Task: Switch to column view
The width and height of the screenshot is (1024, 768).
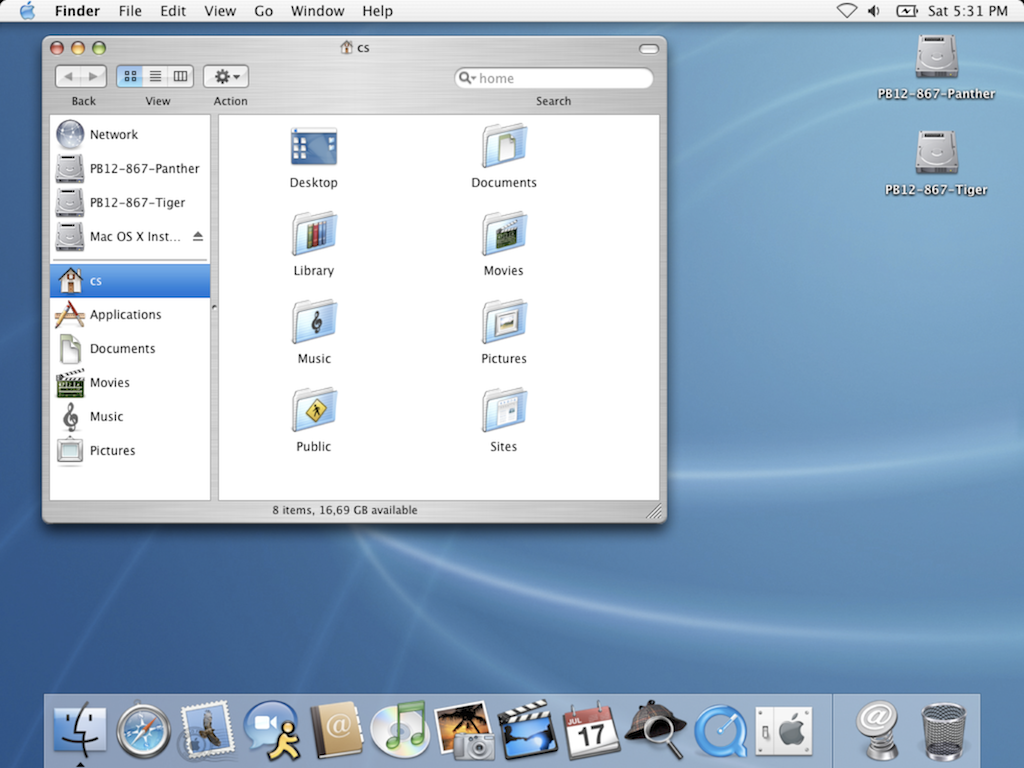Action: [180, 76]
